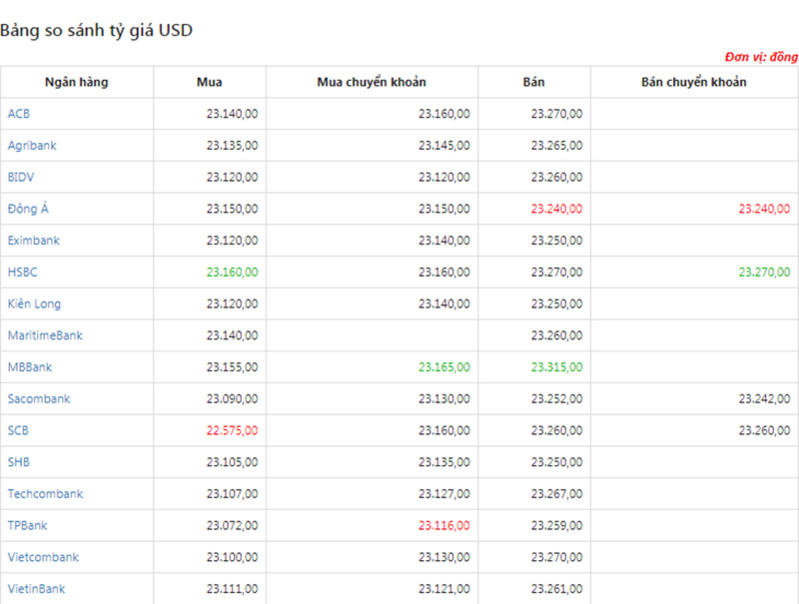Select the title Bảng so sánh tỷ giá USD
The image size is (799, 604).
pos(96,31)
